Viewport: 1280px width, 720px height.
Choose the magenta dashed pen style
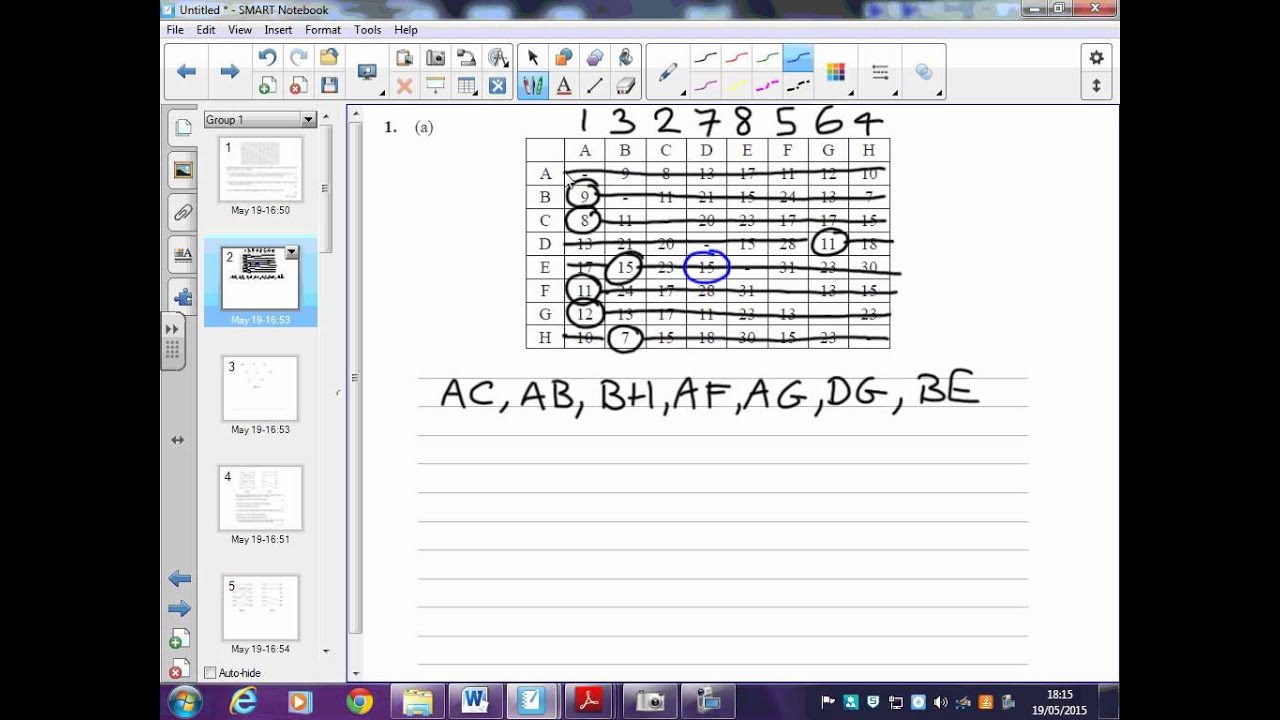pos(767,86)
